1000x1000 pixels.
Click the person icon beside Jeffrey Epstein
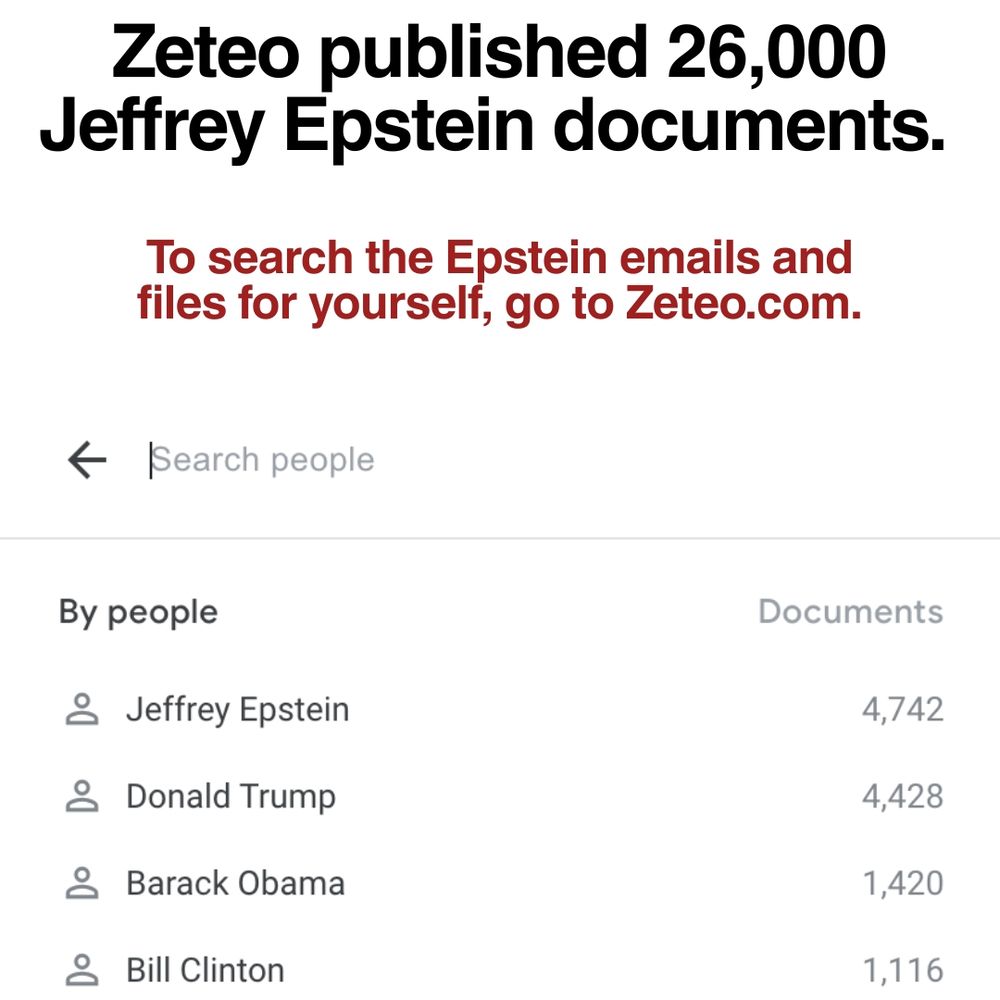click(82, 709)
